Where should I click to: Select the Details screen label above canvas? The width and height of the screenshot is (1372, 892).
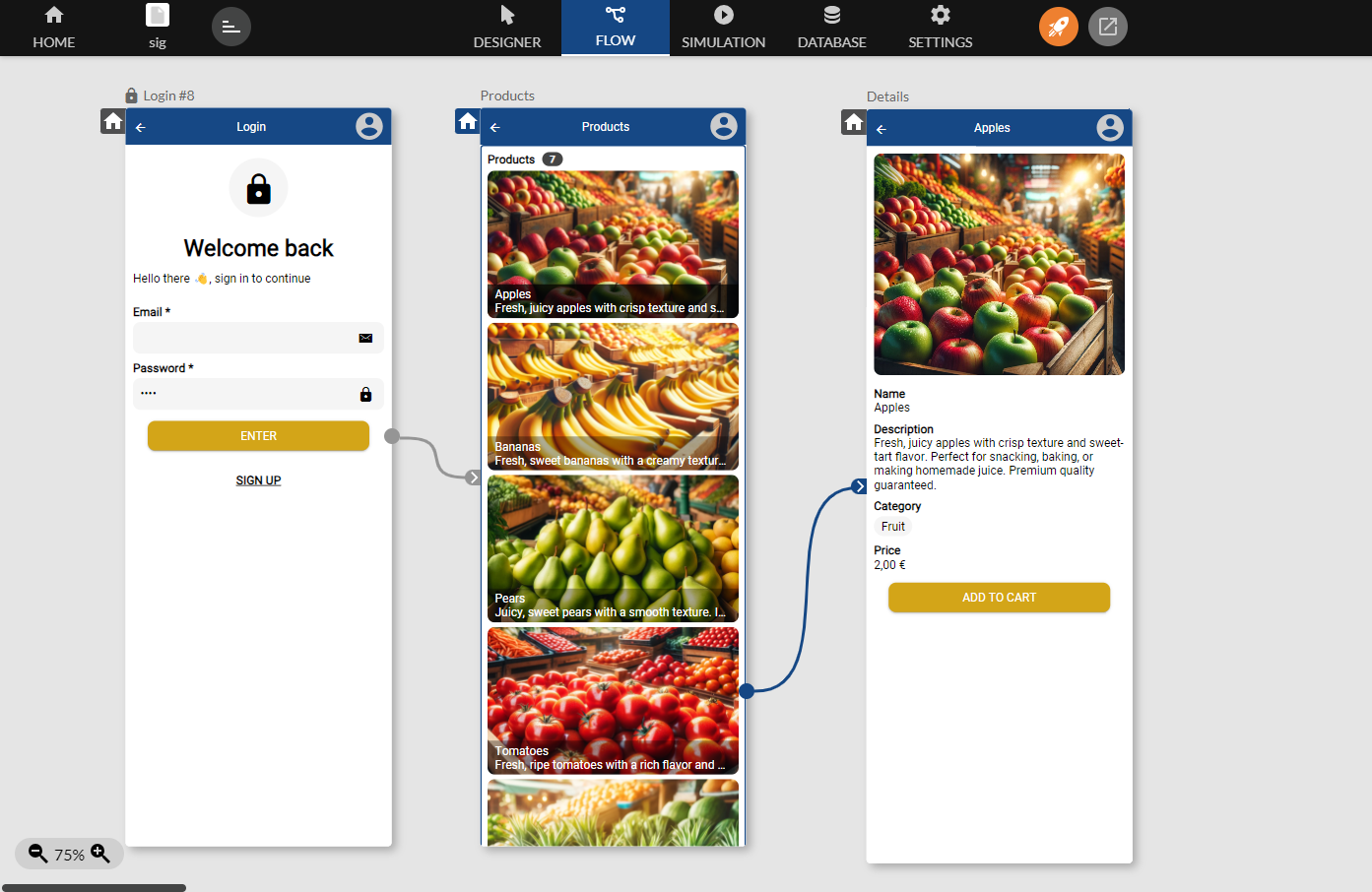pyautogui.click(x=887, y=96)
